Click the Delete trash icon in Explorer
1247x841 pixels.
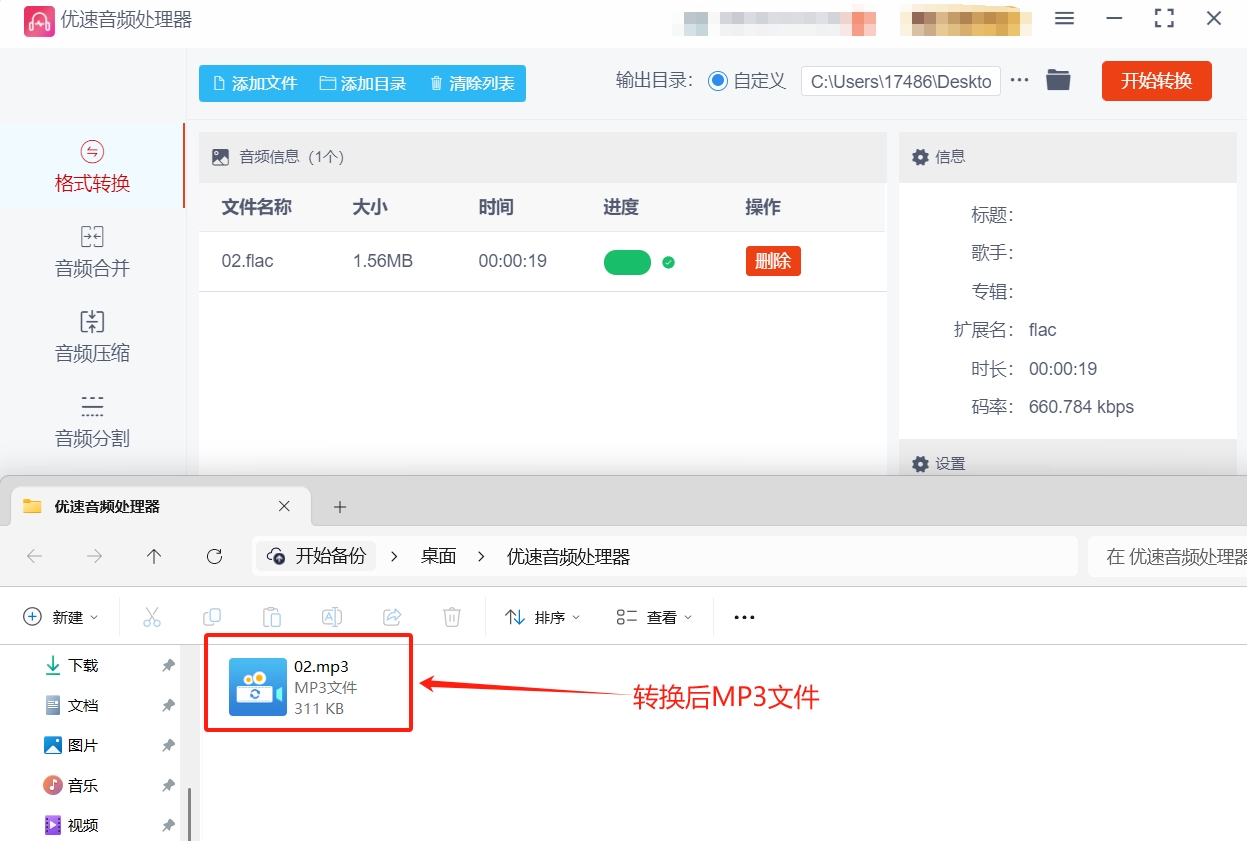pyautogui.click(x=452, y=617)
